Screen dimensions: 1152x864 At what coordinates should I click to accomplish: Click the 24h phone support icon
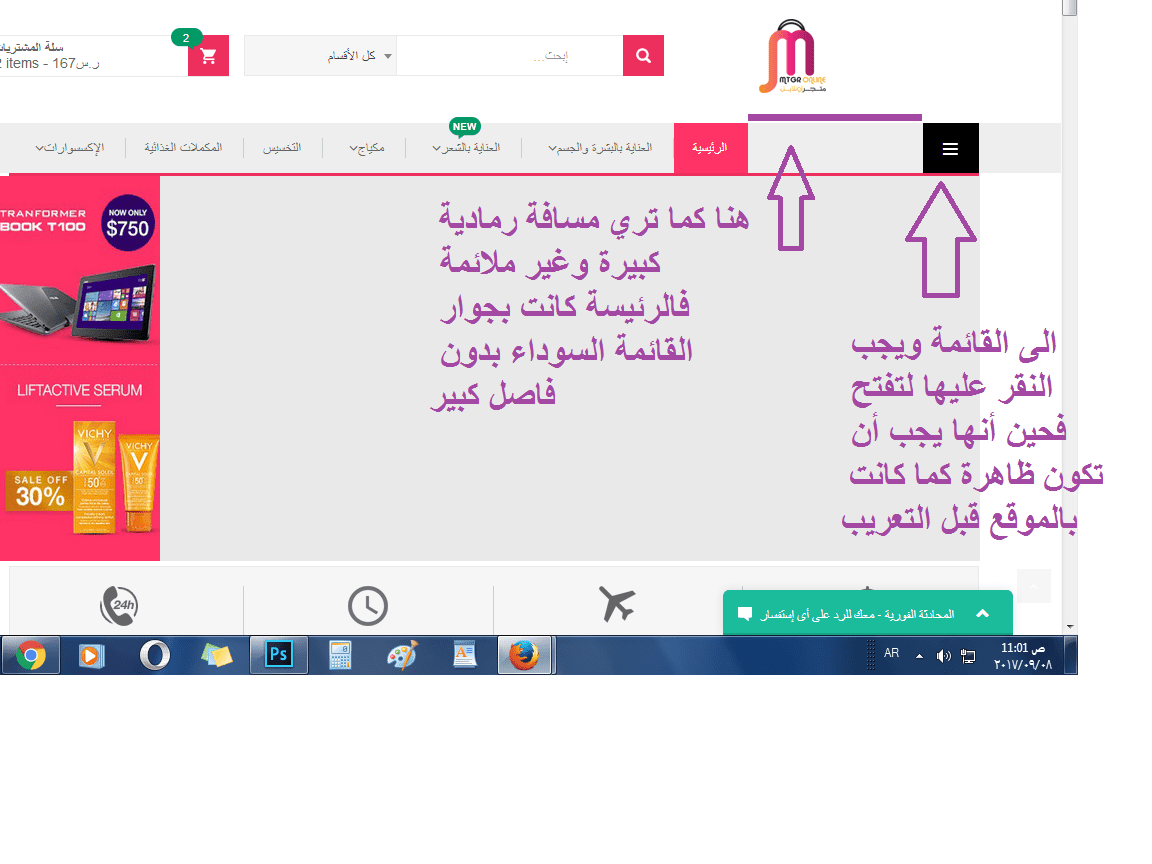pyautogui.click(x=119, y=606)
